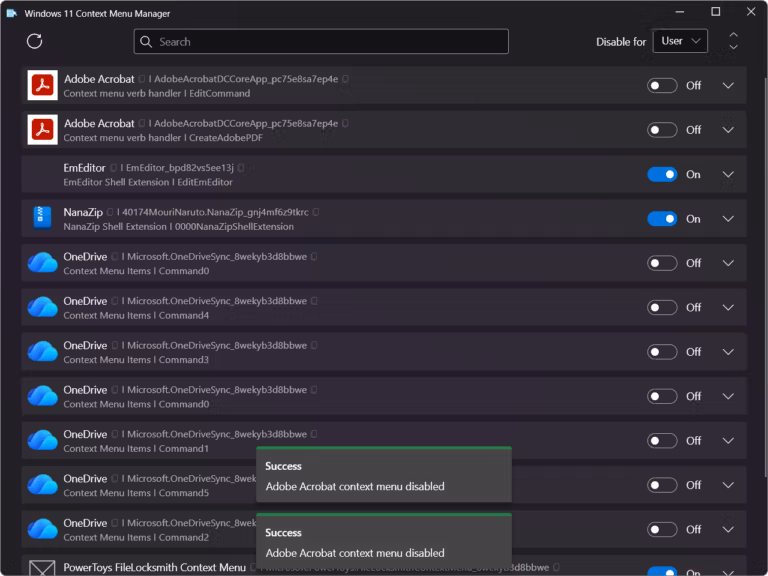The height and width of the screenshot is (576, 768).
Task: Click the upper Success notification toast
Action: [x=384, y=474]
